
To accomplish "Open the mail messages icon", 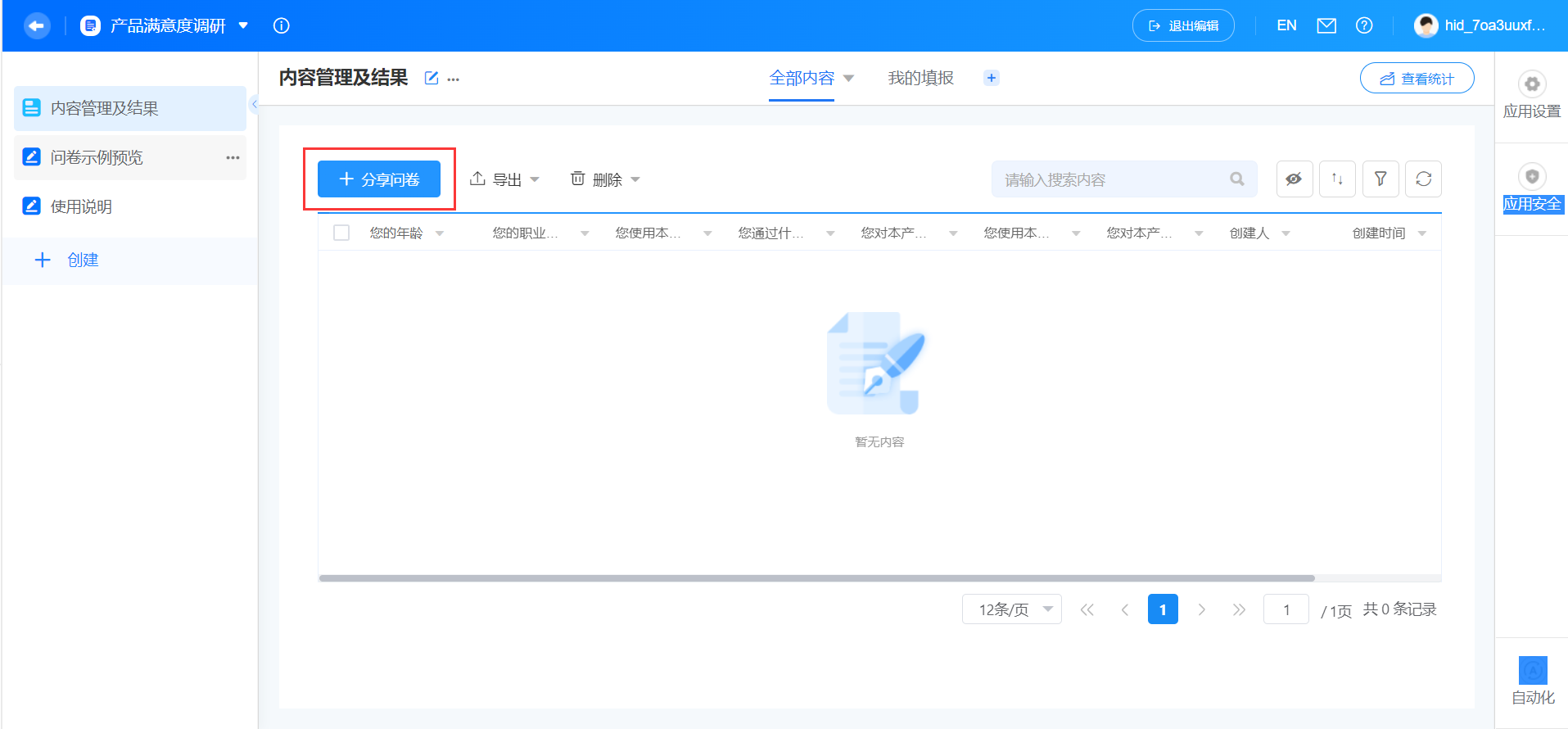I will click(x=1326, y=25).
